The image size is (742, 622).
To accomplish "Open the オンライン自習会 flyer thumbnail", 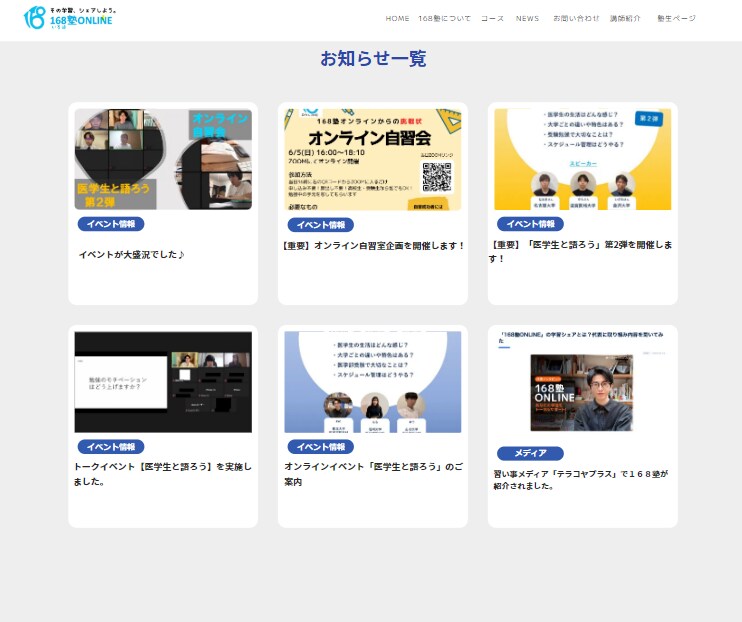I will point(373,160).
